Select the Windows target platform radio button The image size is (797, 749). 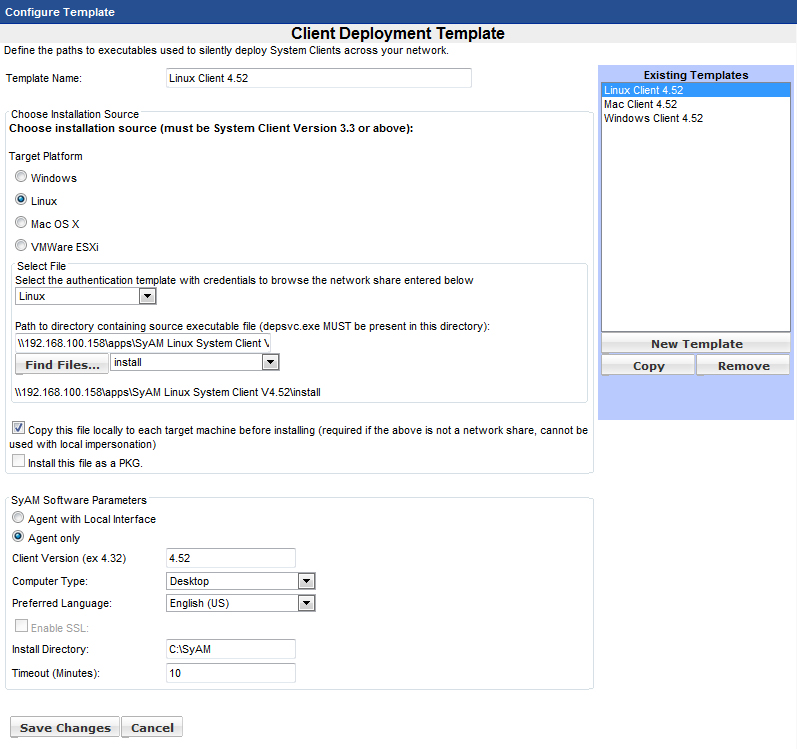[21, 177]
